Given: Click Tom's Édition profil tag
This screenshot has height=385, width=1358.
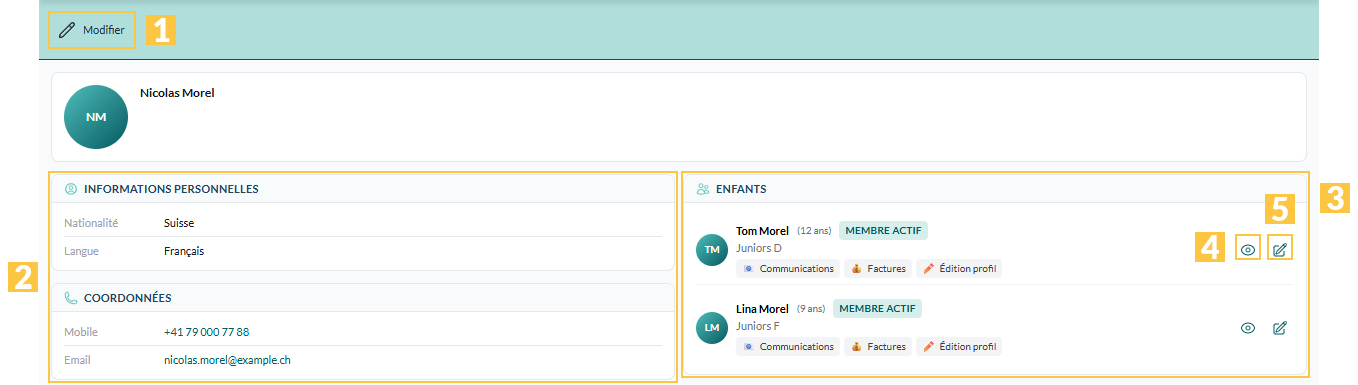Looking at the screenshot, I should click(x=960, y=268).
